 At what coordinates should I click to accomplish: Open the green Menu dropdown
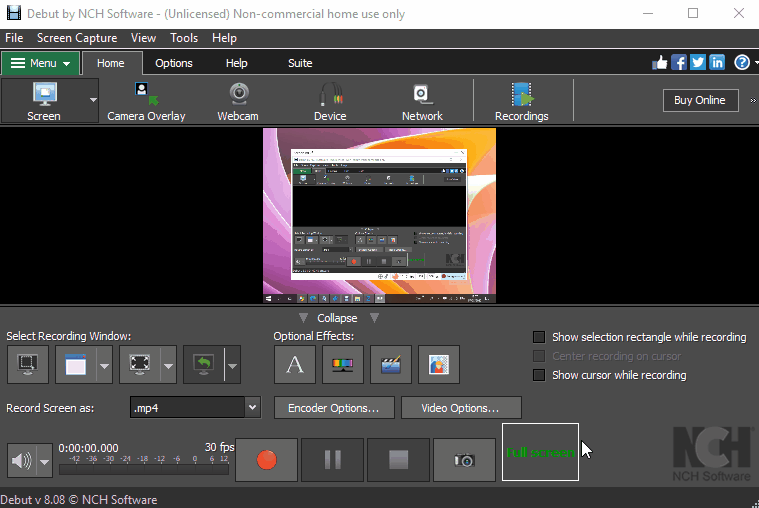click(x=41, y=63)
